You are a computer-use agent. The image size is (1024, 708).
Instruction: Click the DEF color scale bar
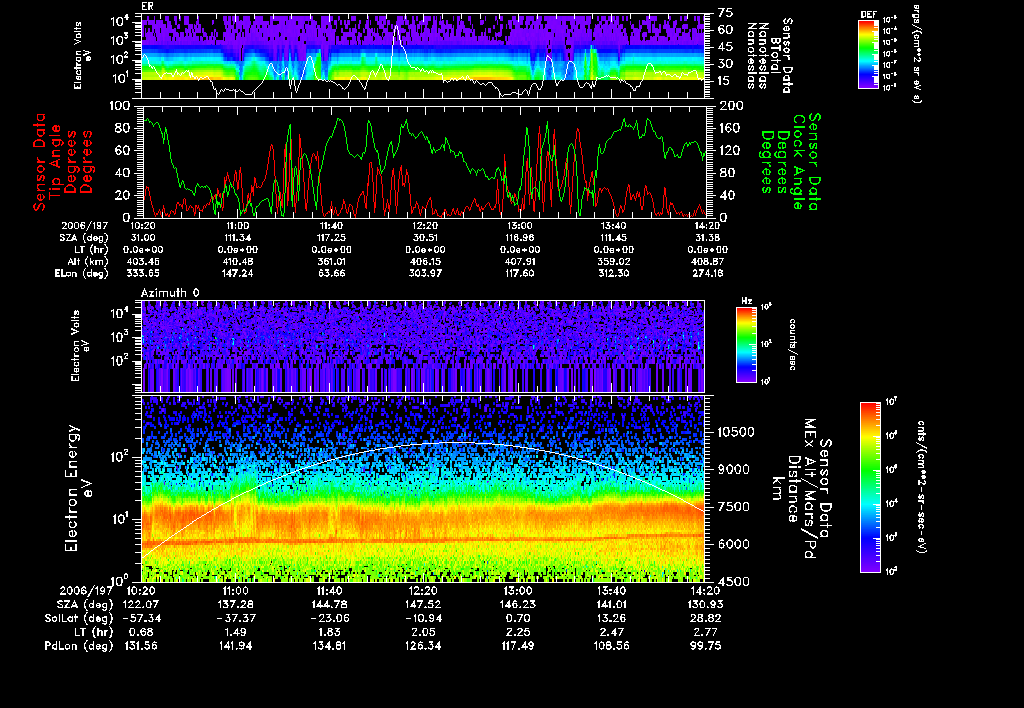pos(868,54)
